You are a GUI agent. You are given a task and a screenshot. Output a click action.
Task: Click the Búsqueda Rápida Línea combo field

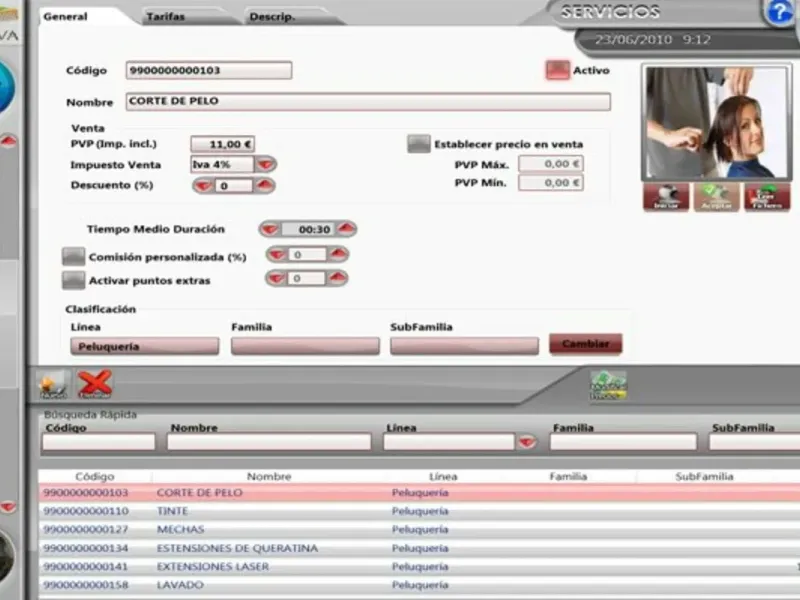pos(449,442)
